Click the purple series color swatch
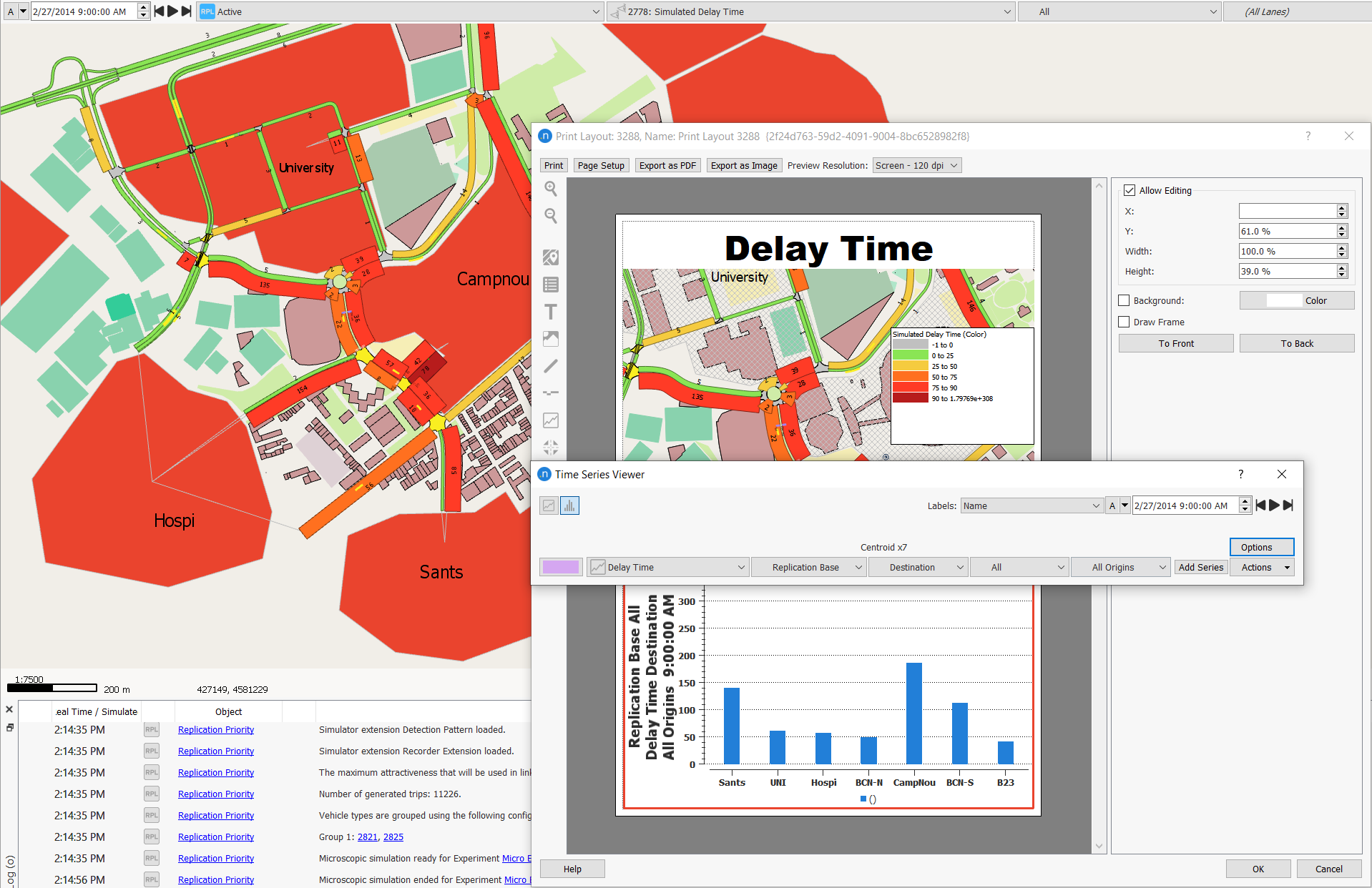1372x888 pixels. (561, 568)
